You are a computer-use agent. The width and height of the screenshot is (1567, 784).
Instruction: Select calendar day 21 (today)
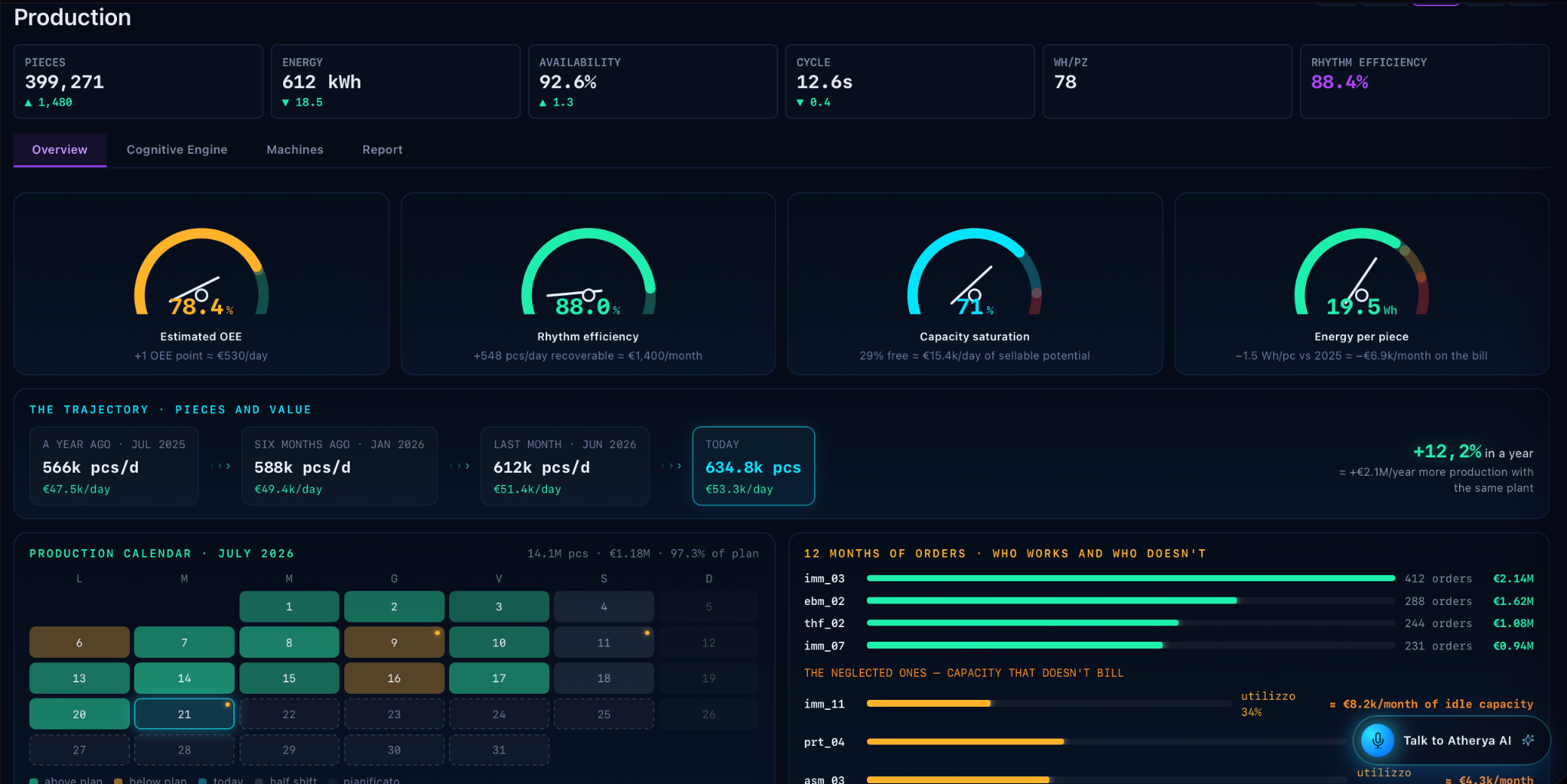[x=184, y=714]
